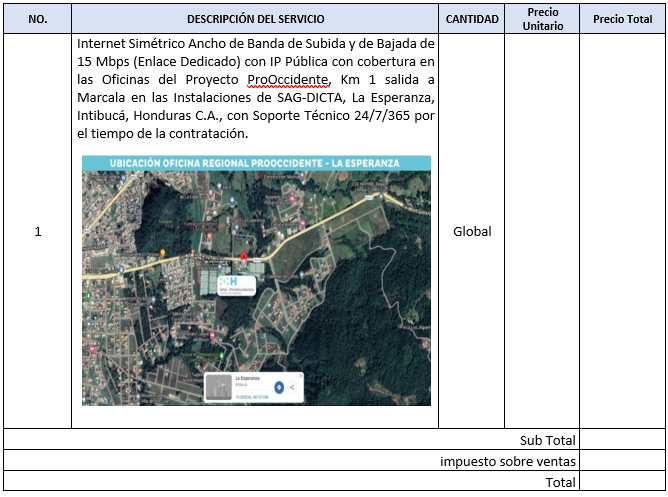
Task: Select the La Esperanza title in the info card
Action: 247,379
